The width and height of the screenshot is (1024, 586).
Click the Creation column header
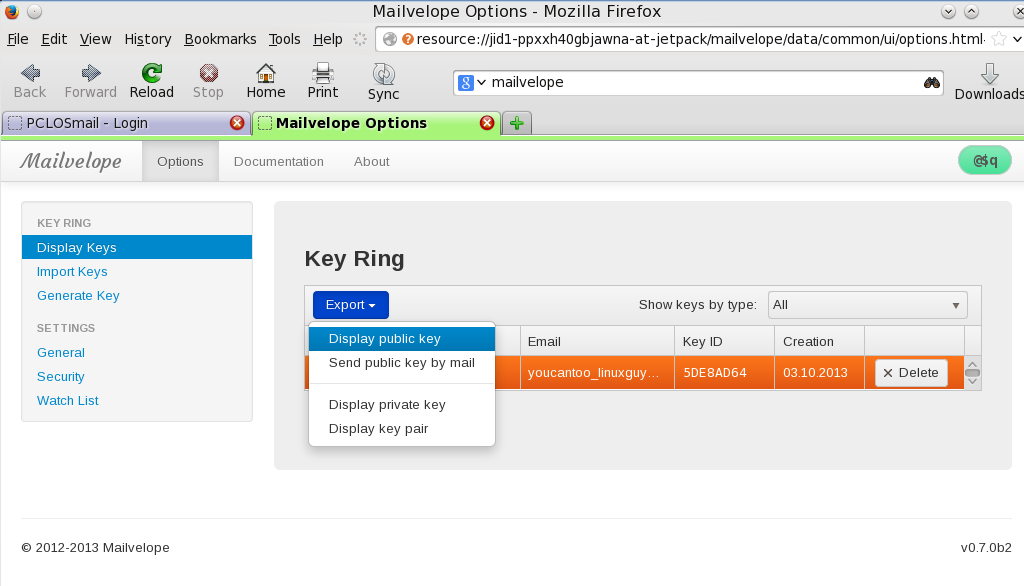tap(820, 342)
